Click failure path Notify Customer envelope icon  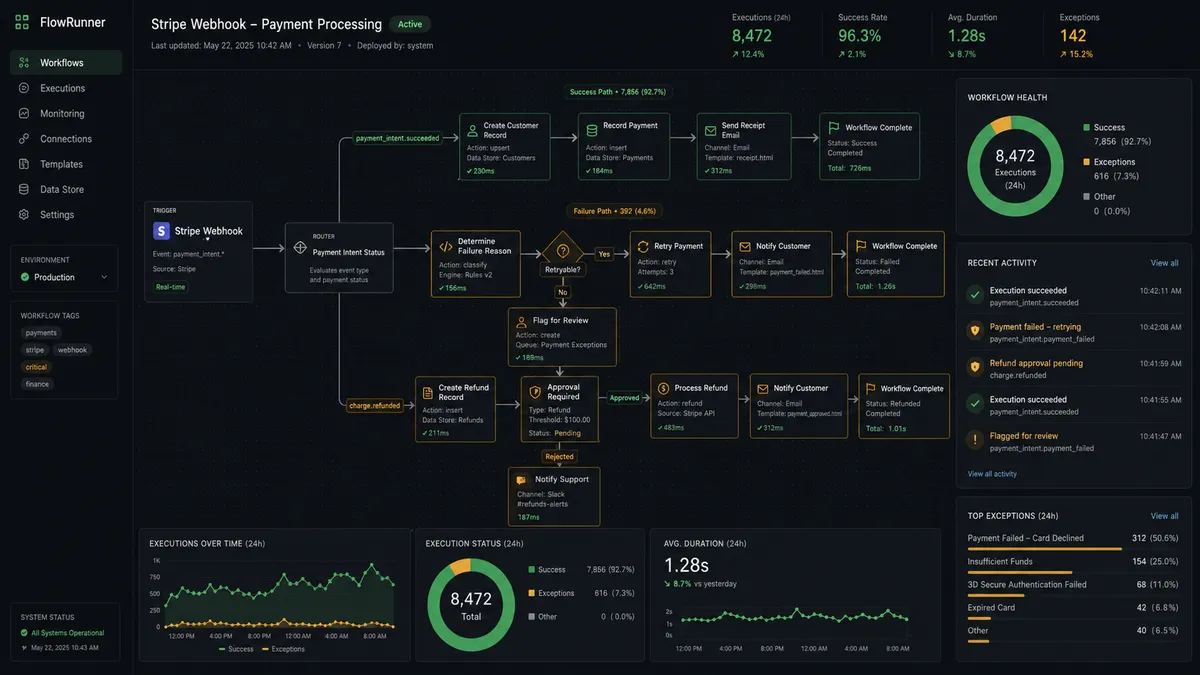pos(744,246)
